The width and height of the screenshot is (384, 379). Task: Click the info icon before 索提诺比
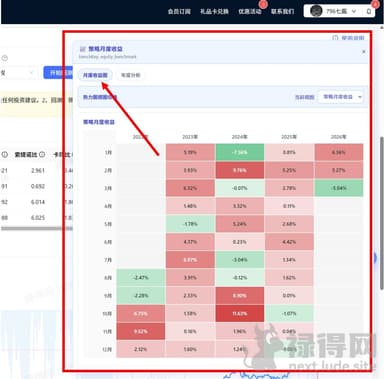[x=4, y=154]
